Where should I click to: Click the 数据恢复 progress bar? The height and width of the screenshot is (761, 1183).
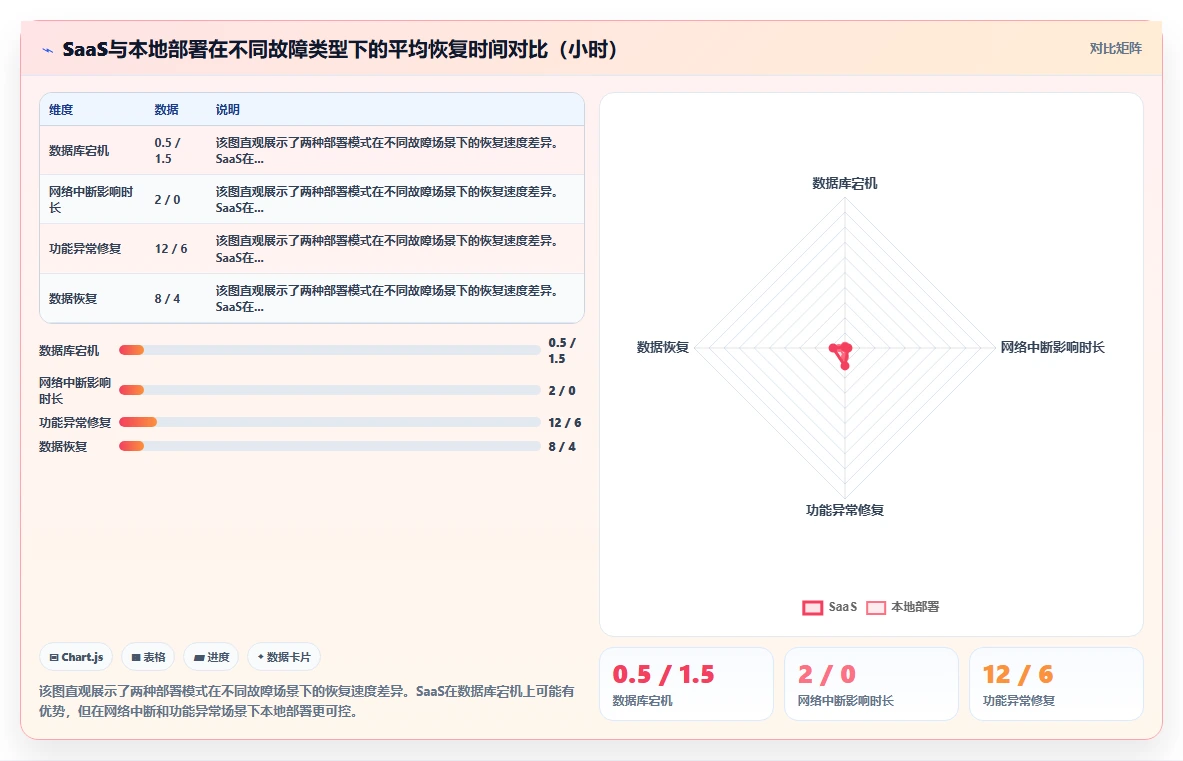pyautogui.click(x=330, y=446)
